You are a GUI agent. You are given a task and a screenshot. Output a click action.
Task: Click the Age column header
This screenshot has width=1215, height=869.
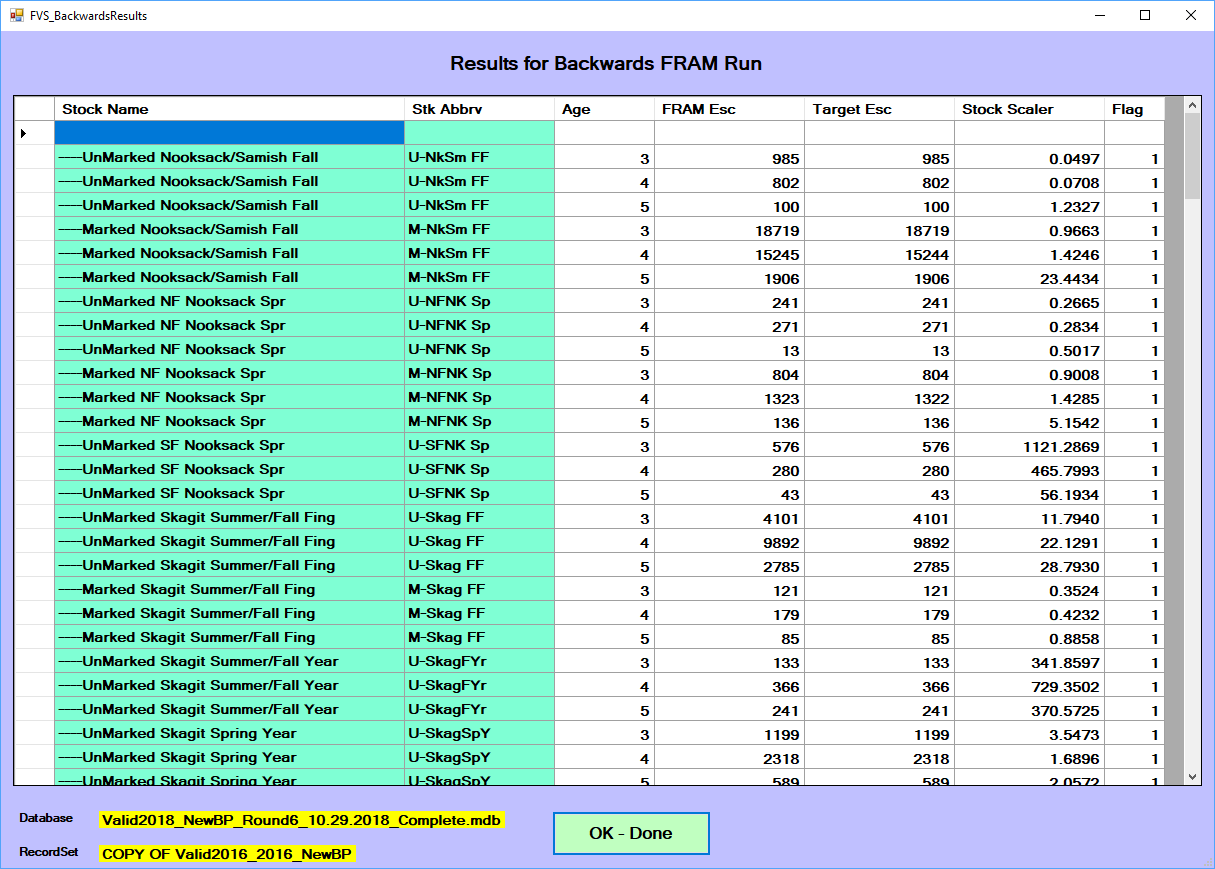tap(604, 109)
